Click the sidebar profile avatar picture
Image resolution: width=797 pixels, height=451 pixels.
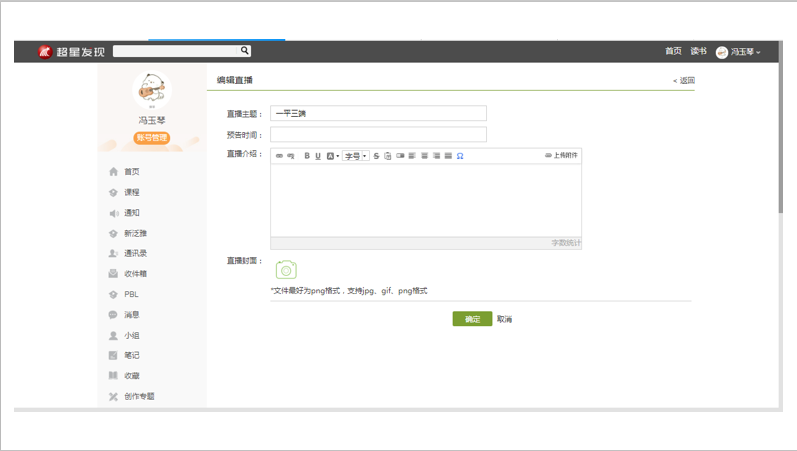(x=152, y=89)
